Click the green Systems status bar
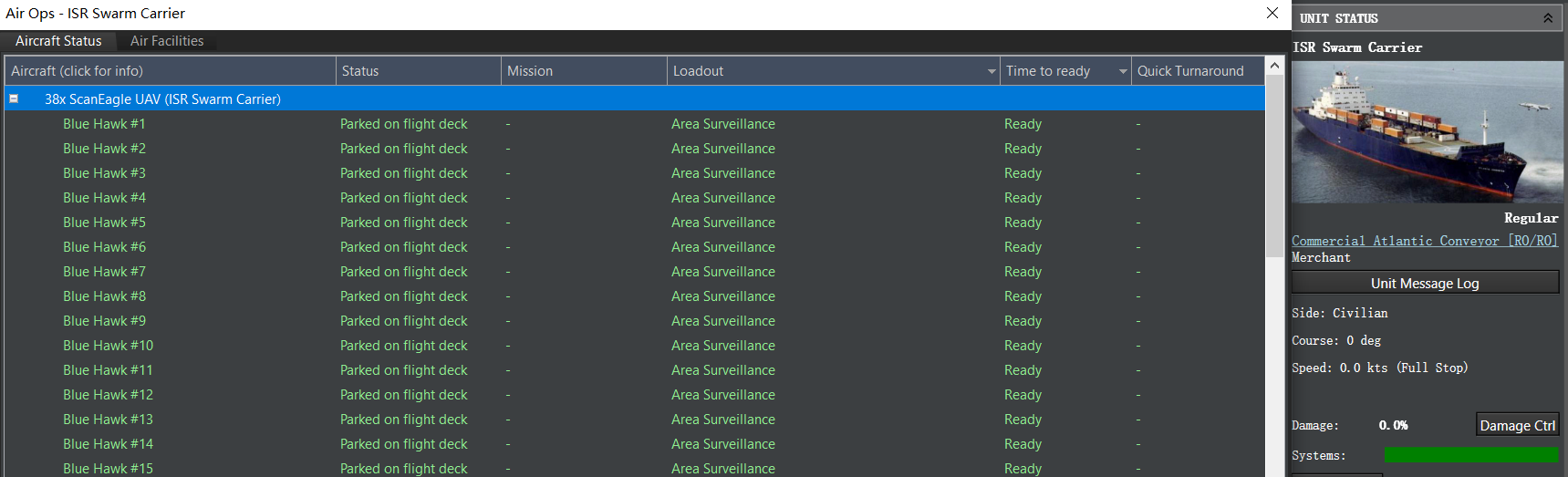This screenshot has height=477, width=1568. pyautogui.click(x=1471, y=455)
